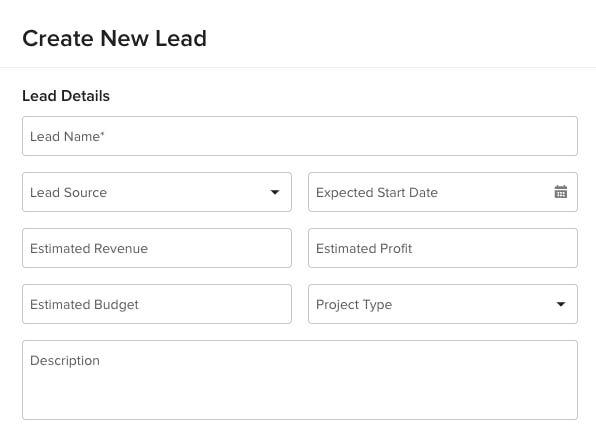Focus the Lead Name input field

(x=300, y=136)
